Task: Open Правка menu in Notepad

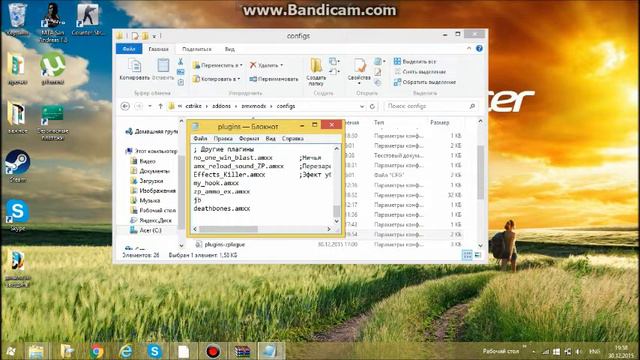Action: (223, 138)
